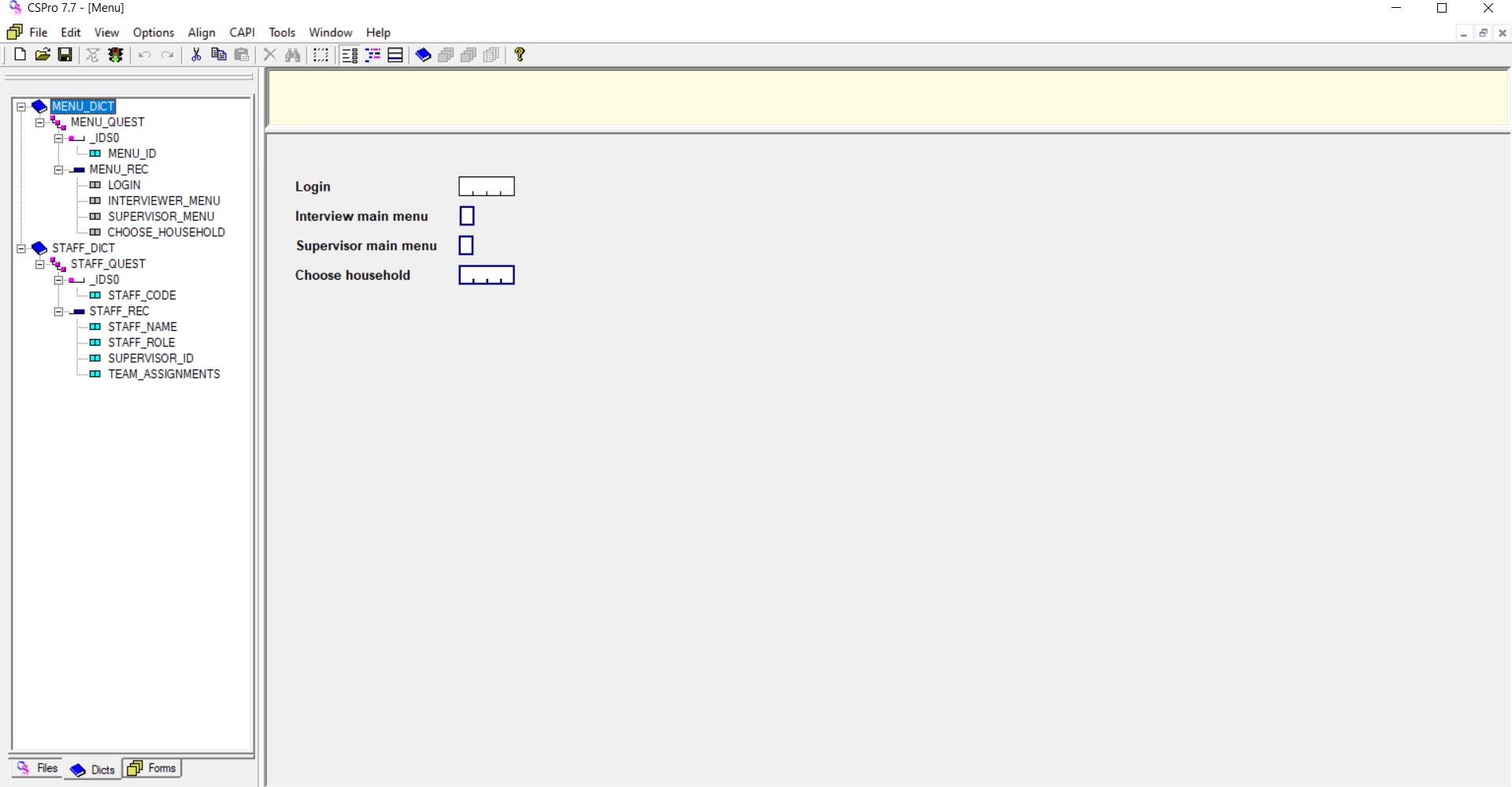Click the third grey stacked pages icon

pos(491,54)
